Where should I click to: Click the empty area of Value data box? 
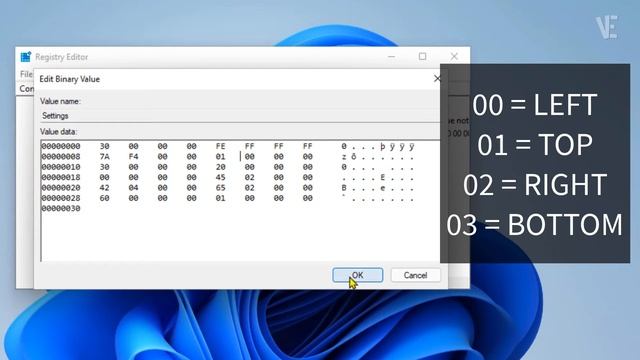coord(241,237)
